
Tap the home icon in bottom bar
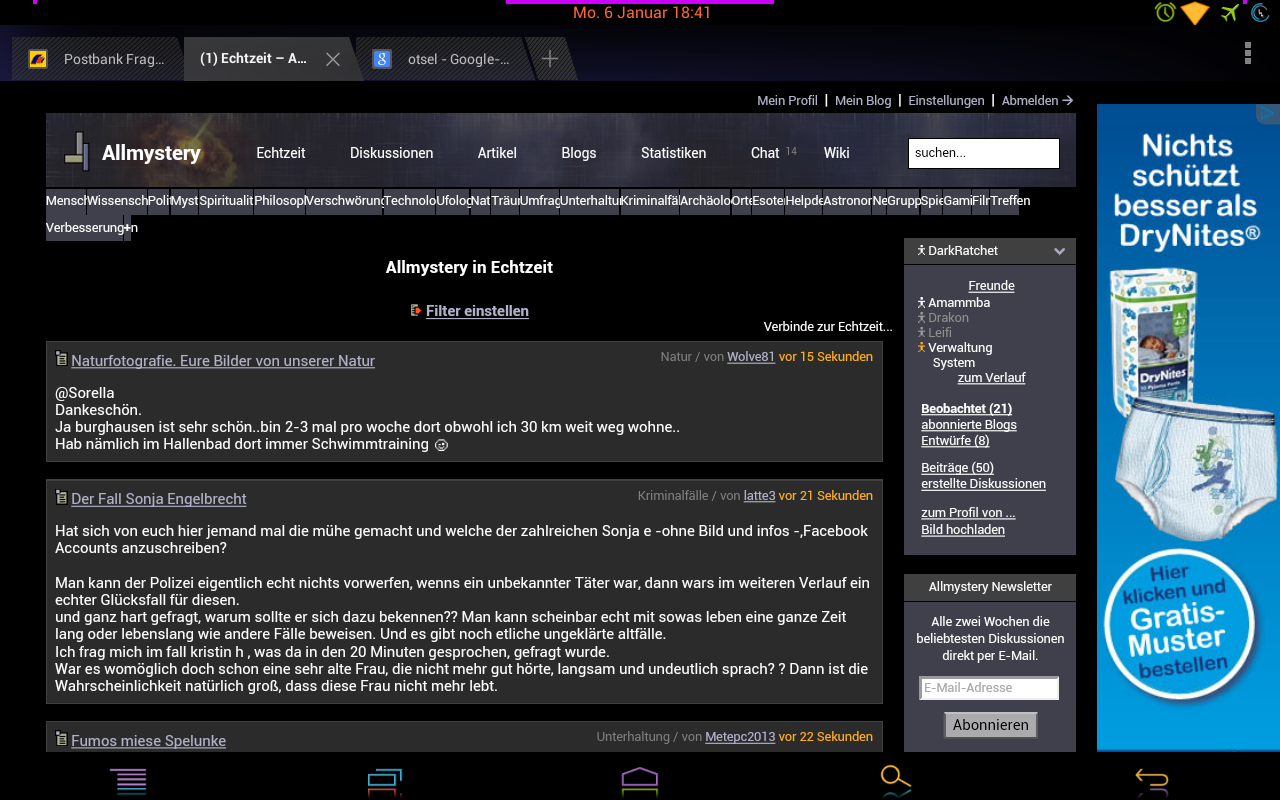click(640, 780)
